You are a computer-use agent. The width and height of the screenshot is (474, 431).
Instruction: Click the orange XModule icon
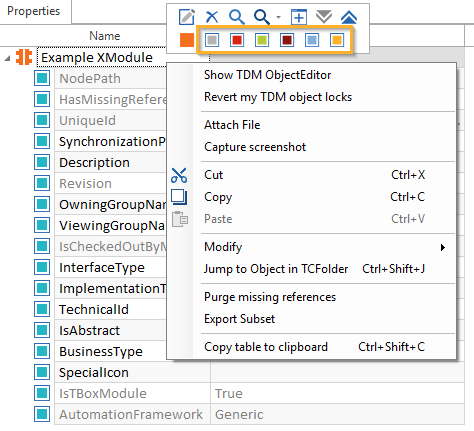[x=24, y=57]
